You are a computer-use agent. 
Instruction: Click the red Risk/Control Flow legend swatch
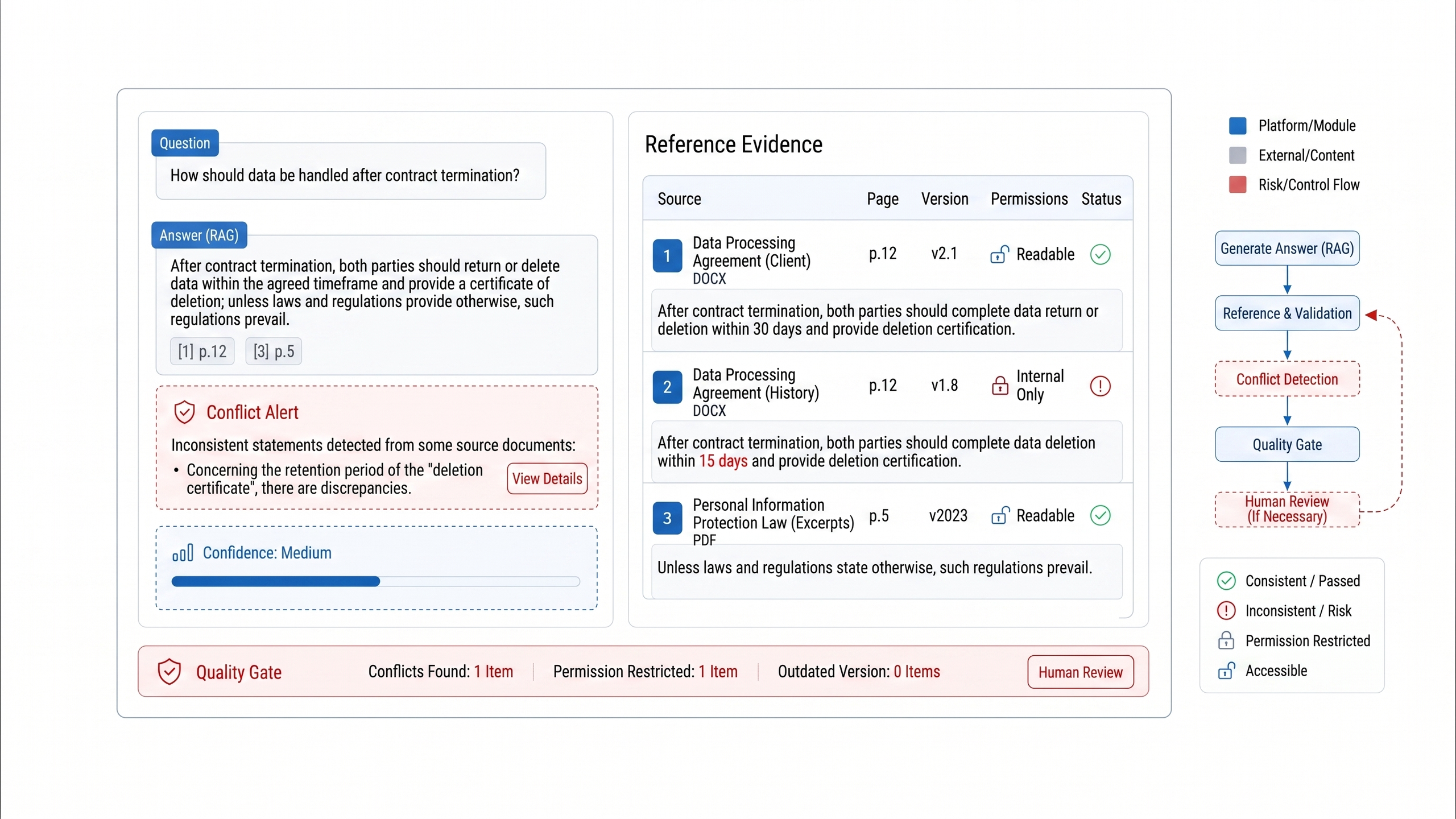pos(1238,185)
